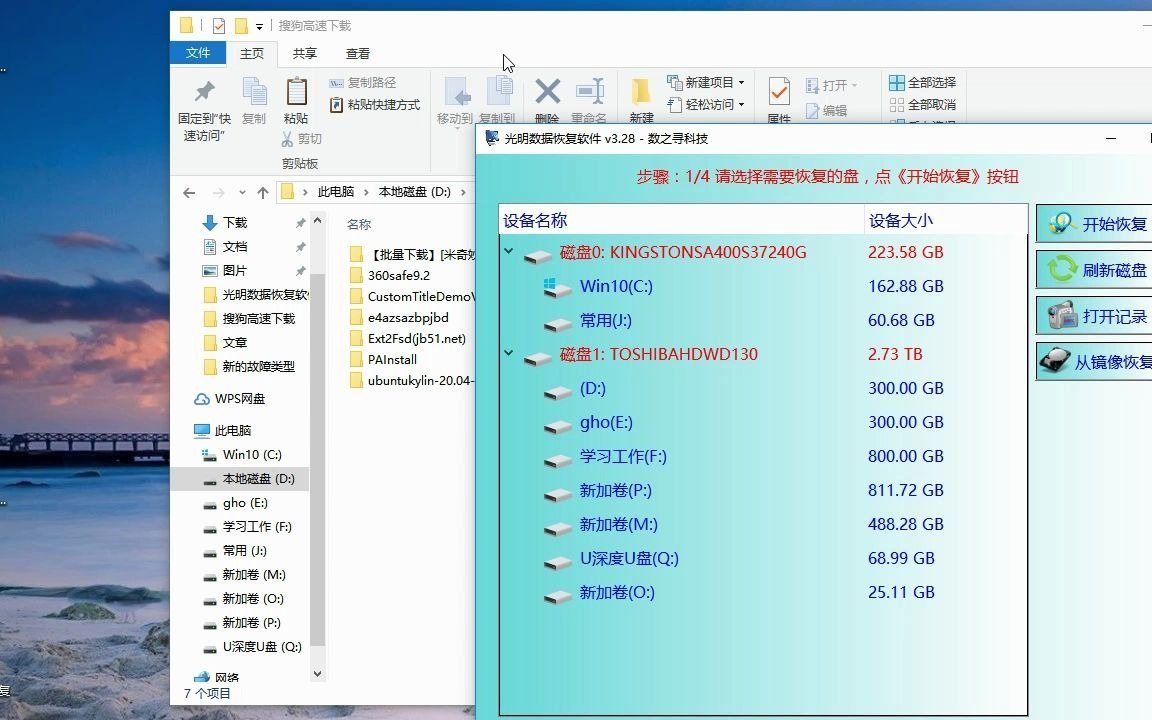
Task: Click the 属性 properties icon
Action: coord(779,92)
